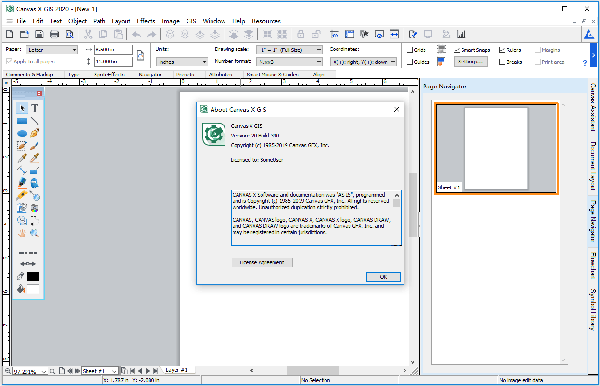
Task: Open the Window menu
Action: pos(214,21)
